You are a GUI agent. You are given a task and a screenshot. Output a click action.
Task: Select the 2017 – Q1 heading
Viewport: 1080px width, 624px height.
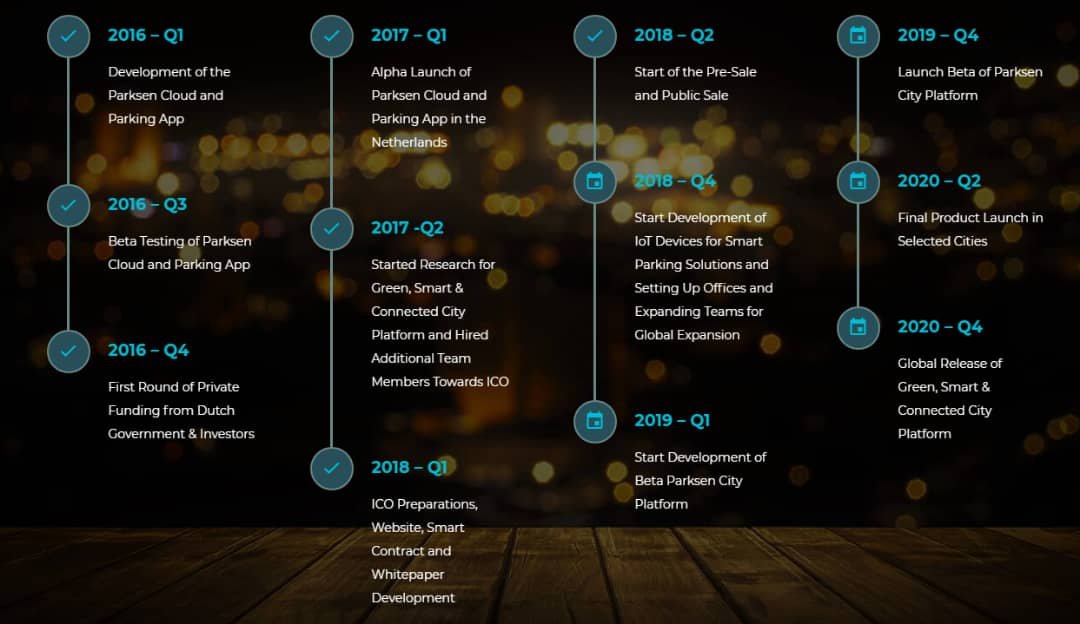pos(408,35)
